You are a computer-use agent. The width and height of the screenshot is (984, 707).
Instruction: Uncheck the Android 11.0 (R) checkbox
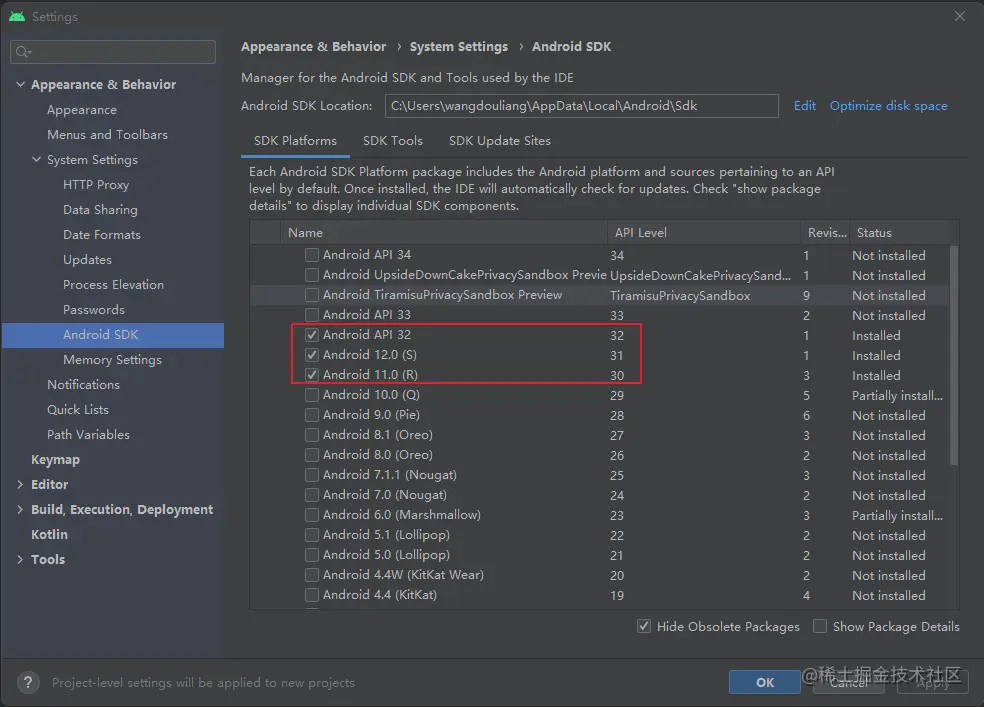tap(311, 375)
